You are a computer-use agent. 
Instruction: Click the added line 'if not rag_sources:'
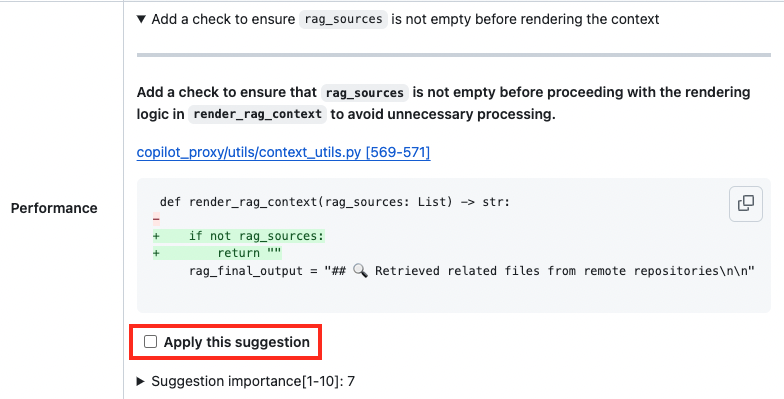click(239, 236)
